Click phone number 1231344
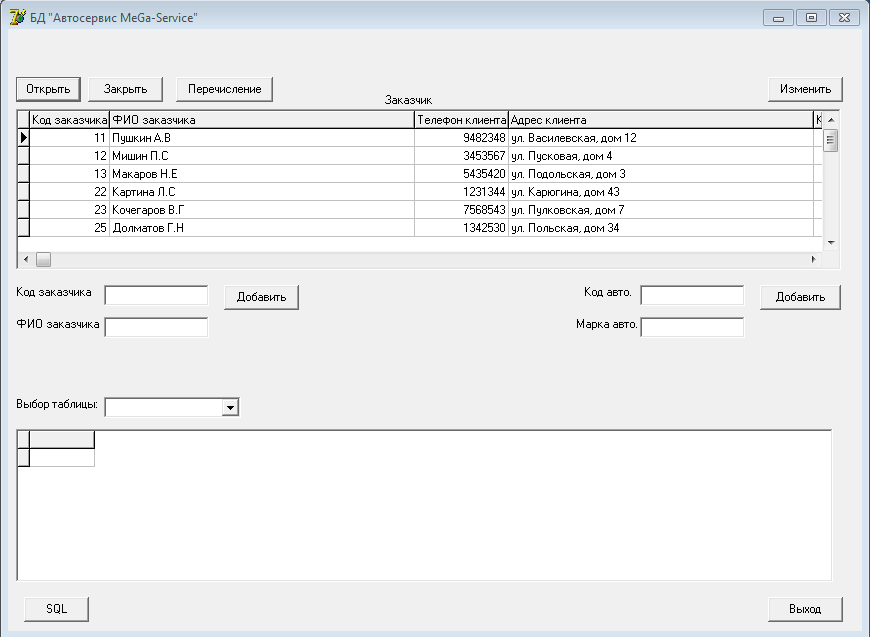870x637 pixels. pyautogui.click(x=461, y=192)
